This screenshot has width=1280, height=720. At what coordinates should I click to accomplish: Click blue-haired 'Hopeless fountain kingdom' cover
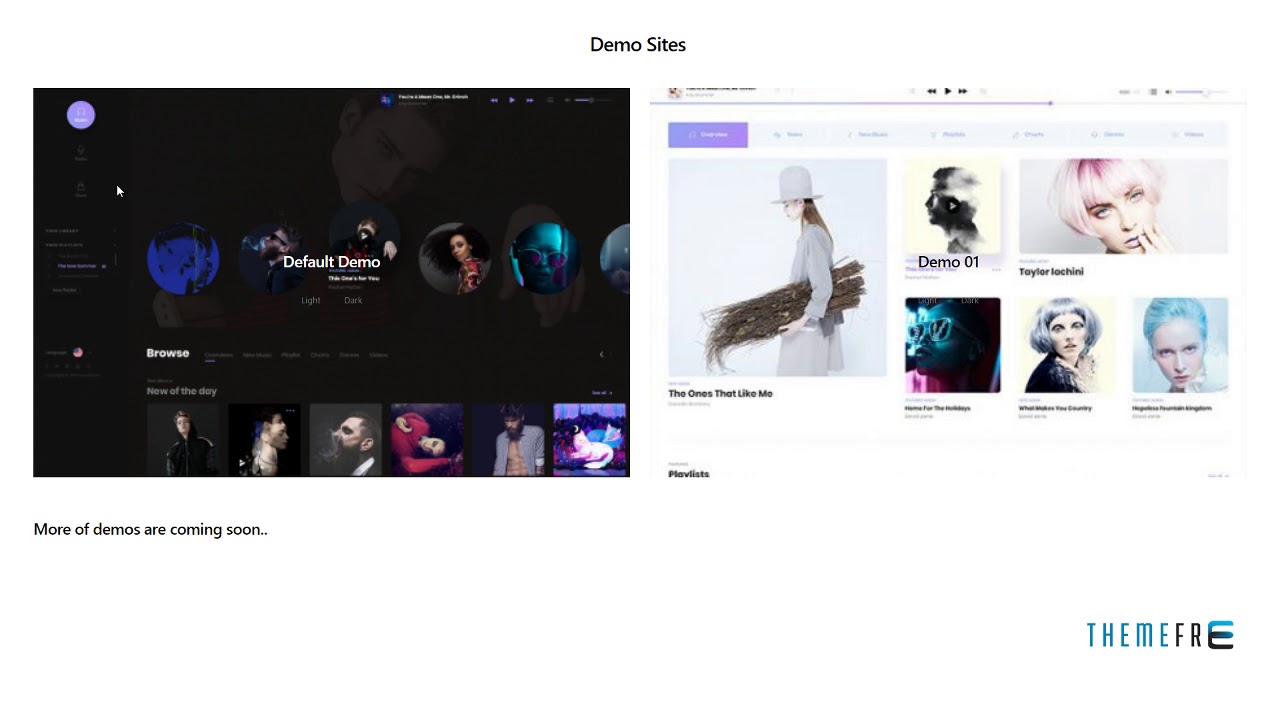[x=1180, y=345]
